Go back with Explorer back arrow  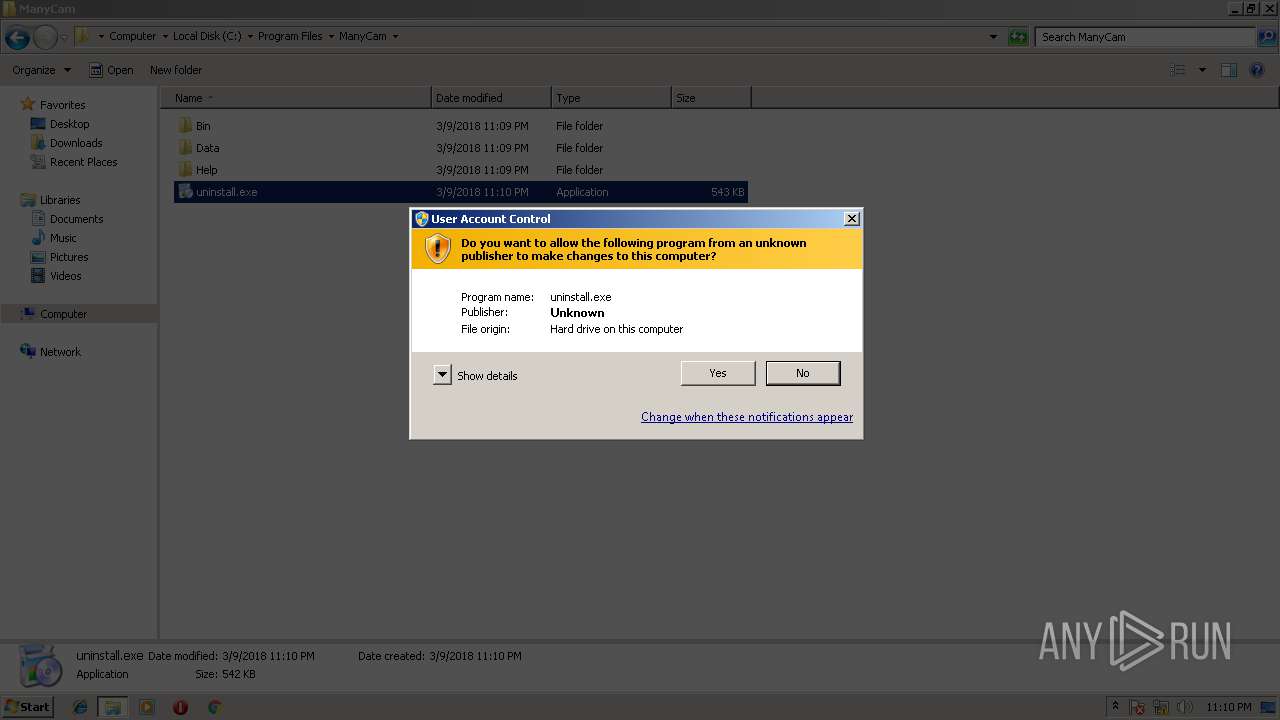coord(17,38)
